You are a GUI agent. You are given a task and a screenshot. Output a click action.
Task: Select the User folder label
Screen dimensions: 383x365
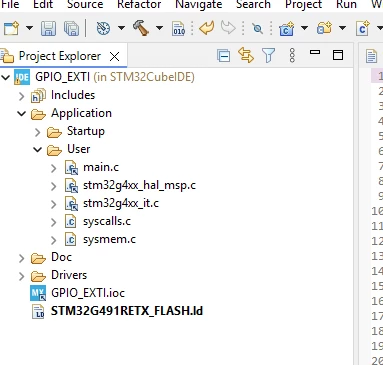(78, 149)
